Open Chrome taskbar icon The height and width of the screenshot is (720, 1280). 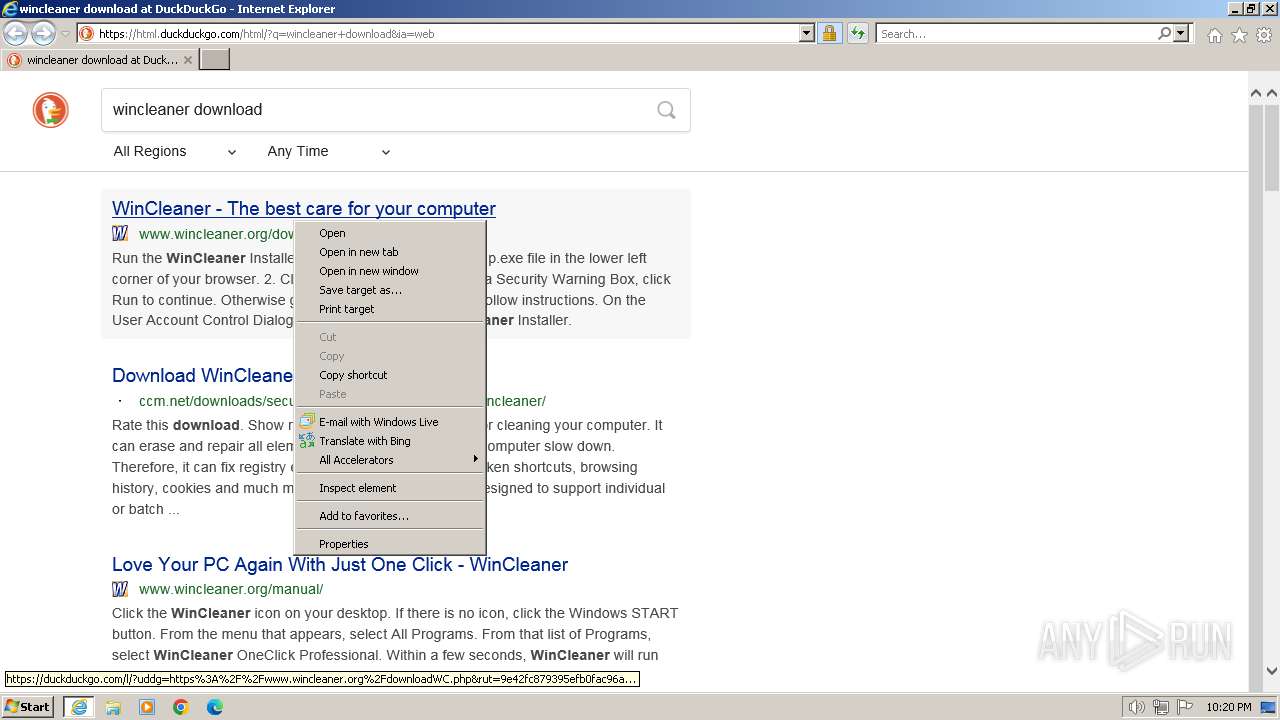point(181,707)
